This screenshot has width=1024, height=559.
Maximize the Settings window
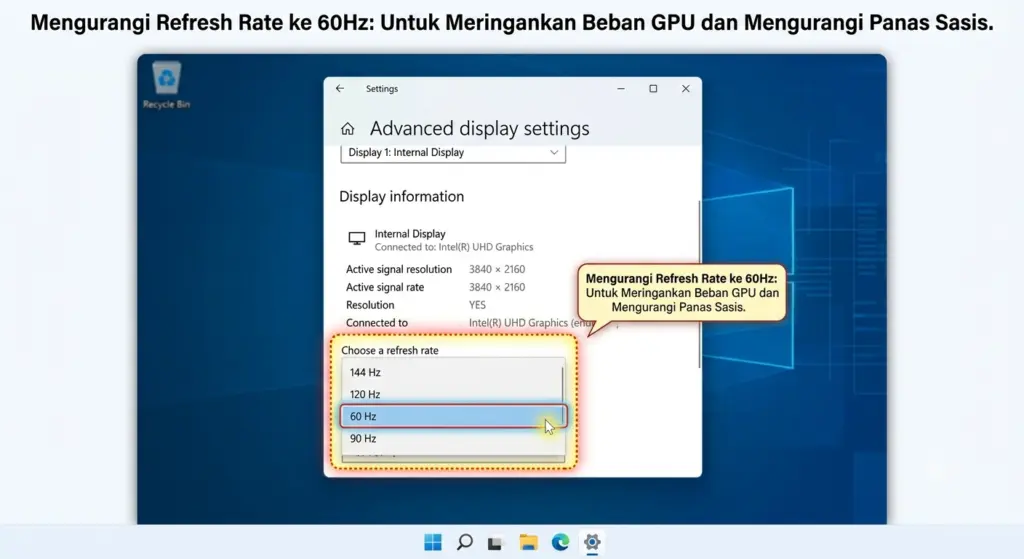(x=653, y=88)
